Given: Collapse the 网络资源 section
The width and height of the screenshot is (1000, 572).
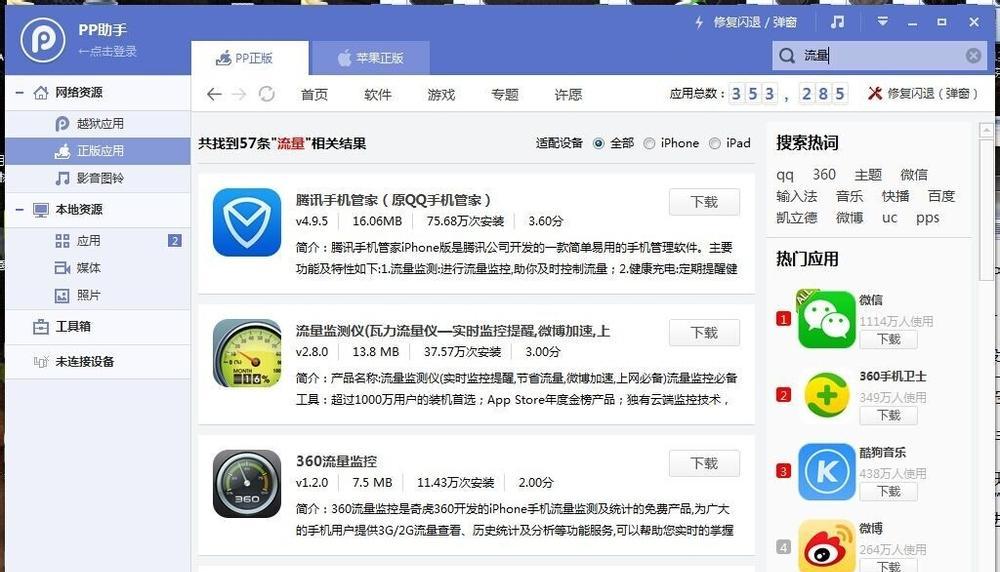Looking at the screenshot, I should [x=20, y=92].
